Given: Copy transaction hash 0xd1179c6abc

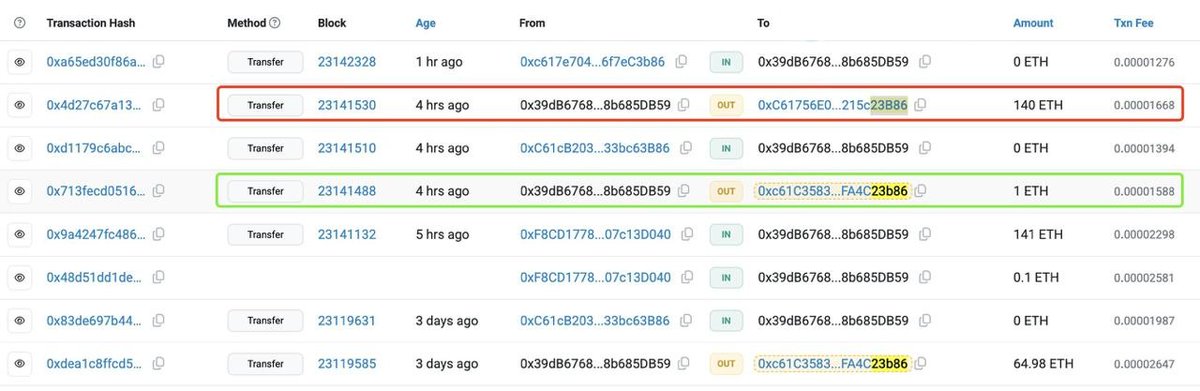Looking at the screenshot, I should pos(158,148).
